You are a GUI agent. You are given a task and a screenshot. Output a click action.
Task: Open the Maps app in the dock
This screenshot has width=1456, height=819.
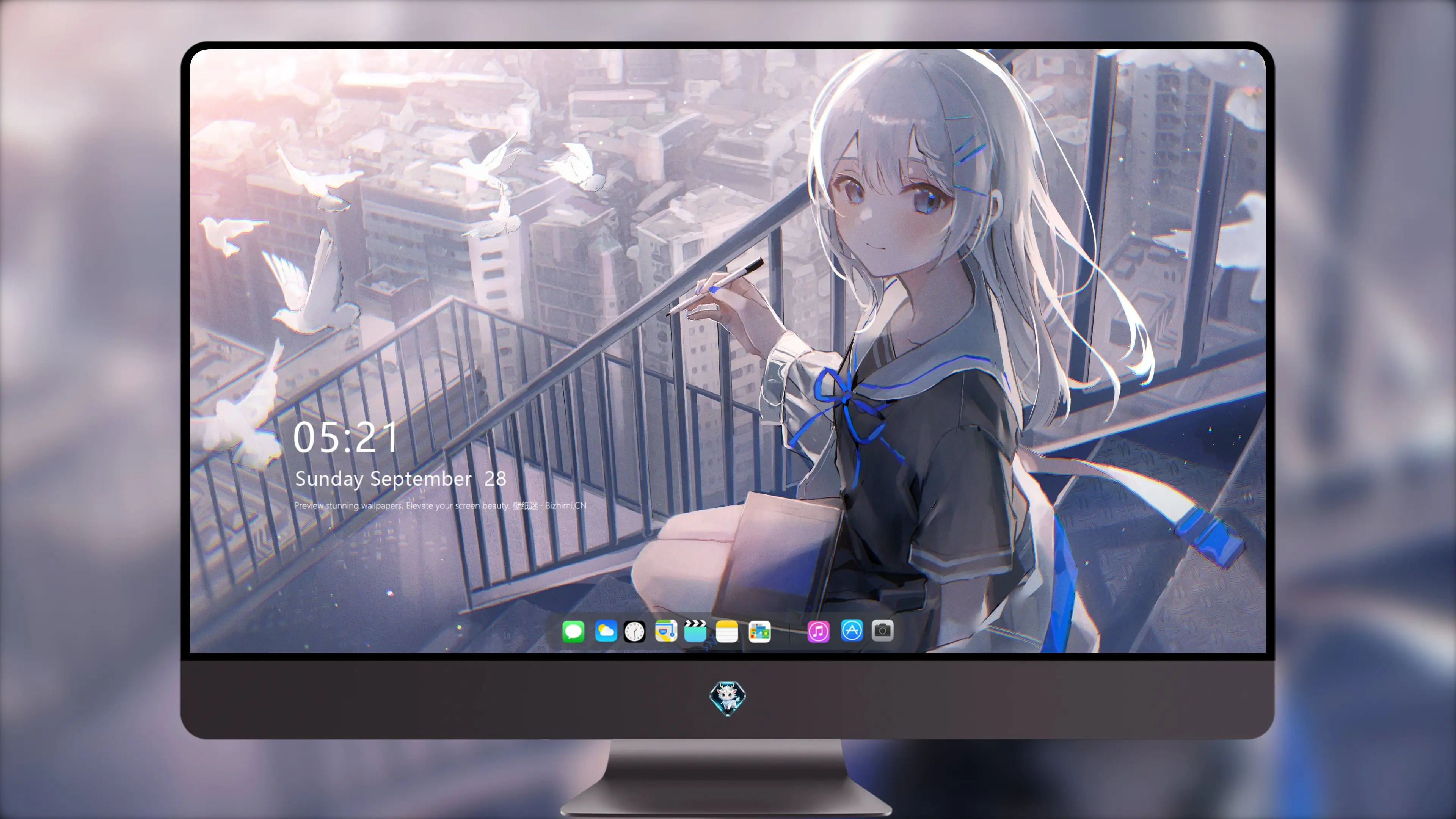tap(666, 631)
